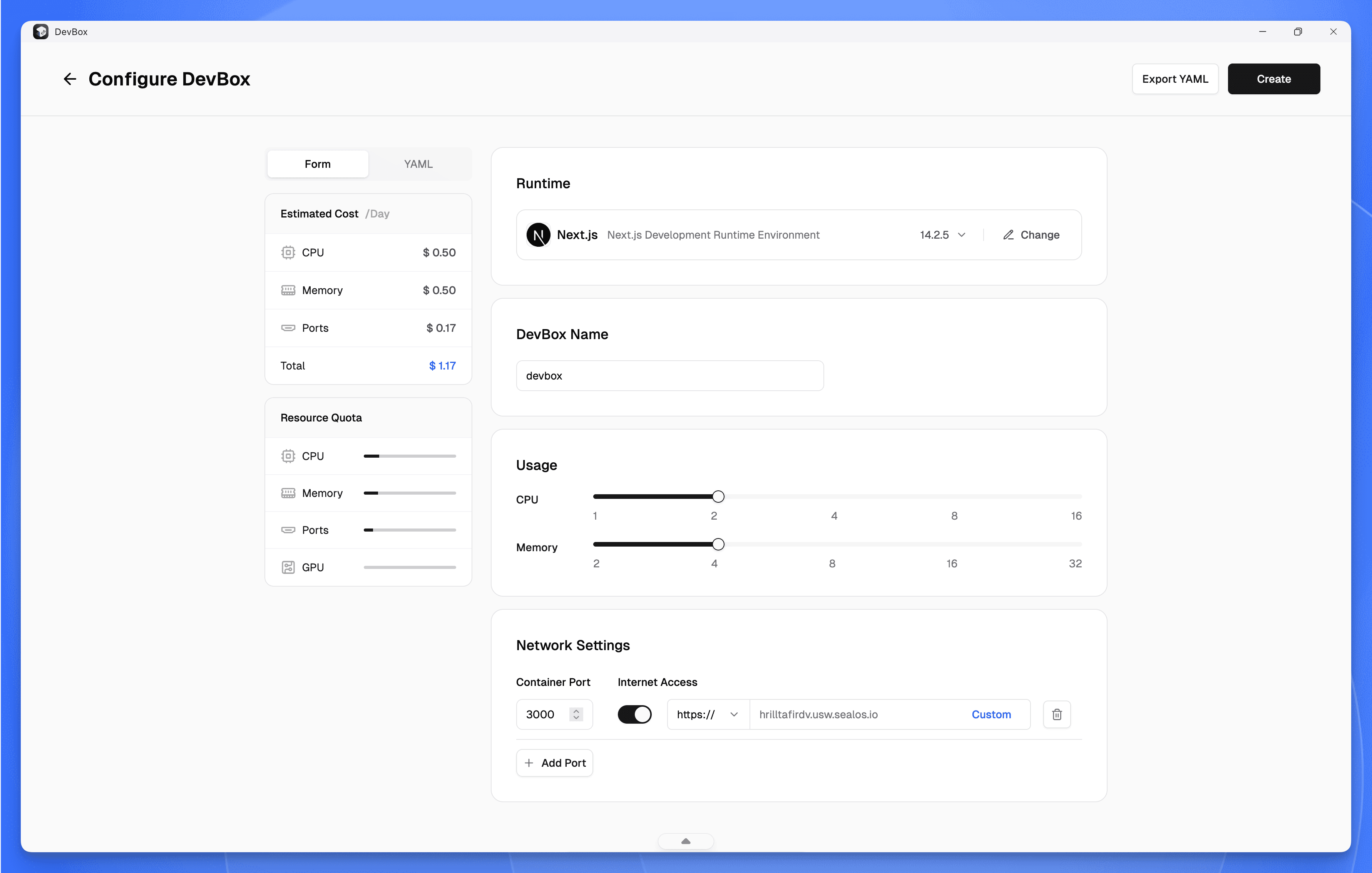Switch to the Form tab
This screenshot has width=1372, height=873.
pos(317,164)
